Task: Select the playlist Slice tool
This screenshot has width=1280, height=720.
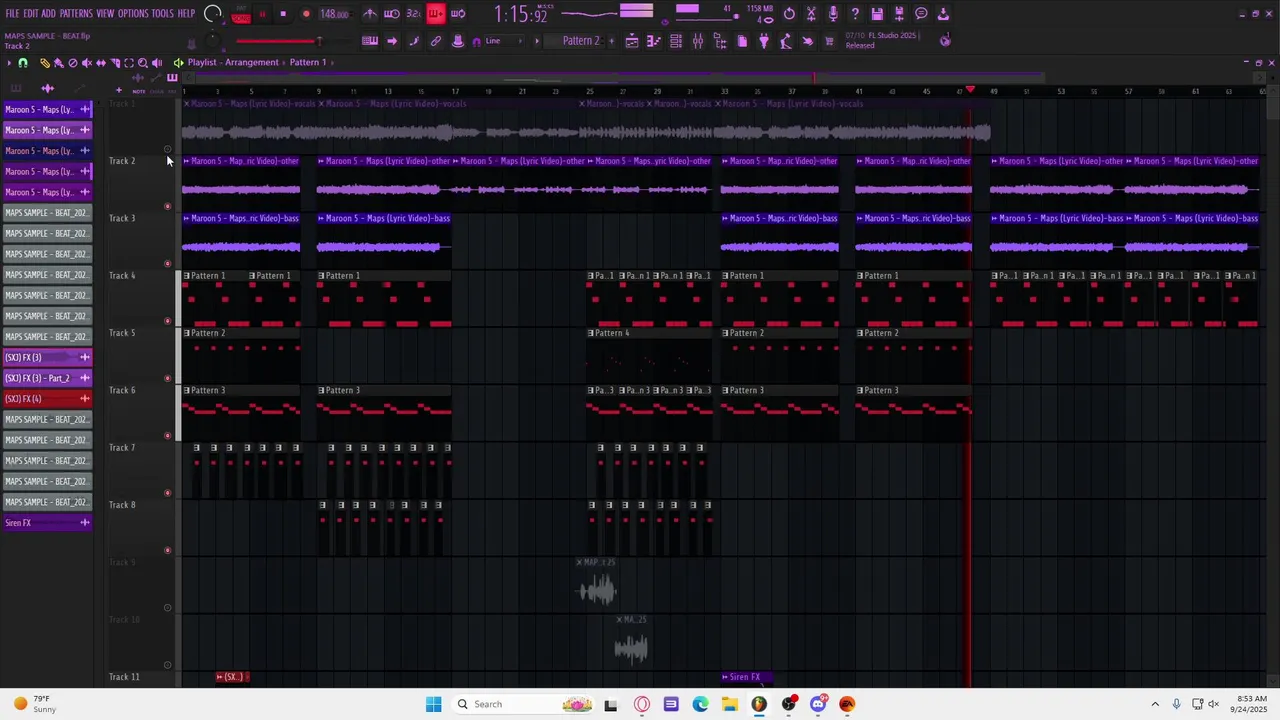Action: 115,63
